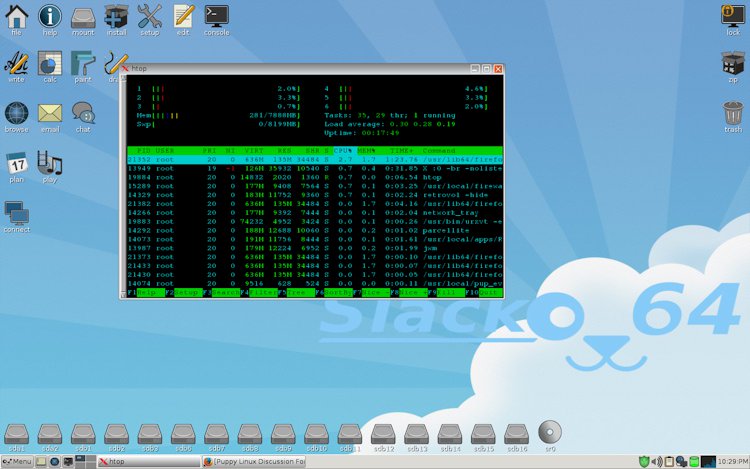Image resolution: width=750 pixels, height=469 pixels.
Task: Select process 14074 /usr/local/pup_ev row
Action: tap(315, 284)
